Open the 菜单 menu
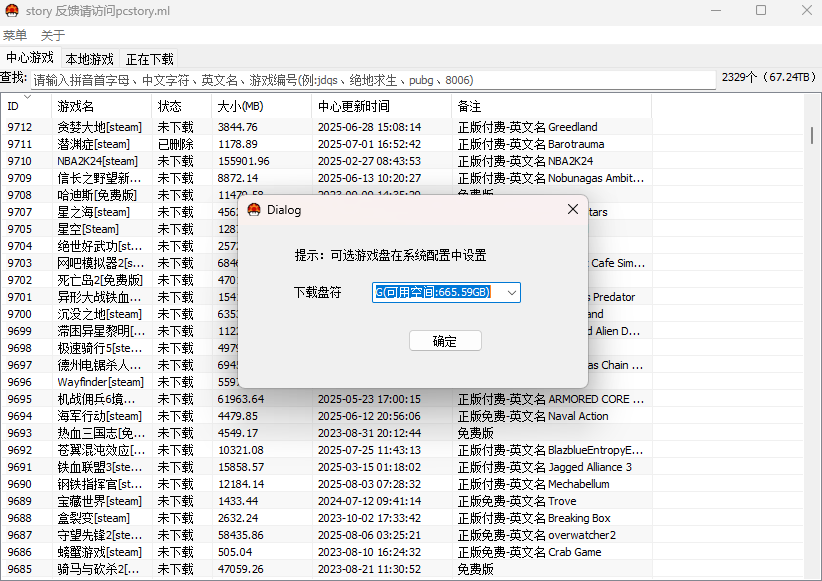This screenshot has height=581, width=822. (x=15, y=35)
